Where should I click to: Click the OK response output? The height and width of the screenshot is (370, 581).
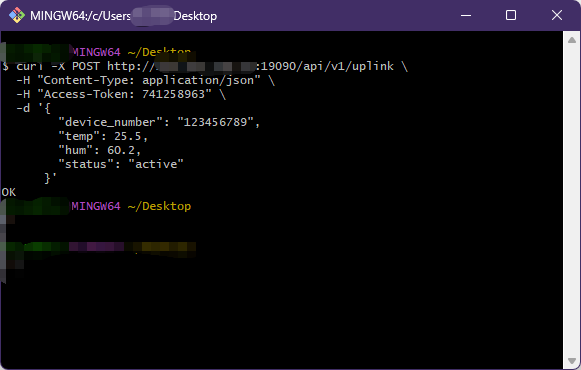point(9,192)
